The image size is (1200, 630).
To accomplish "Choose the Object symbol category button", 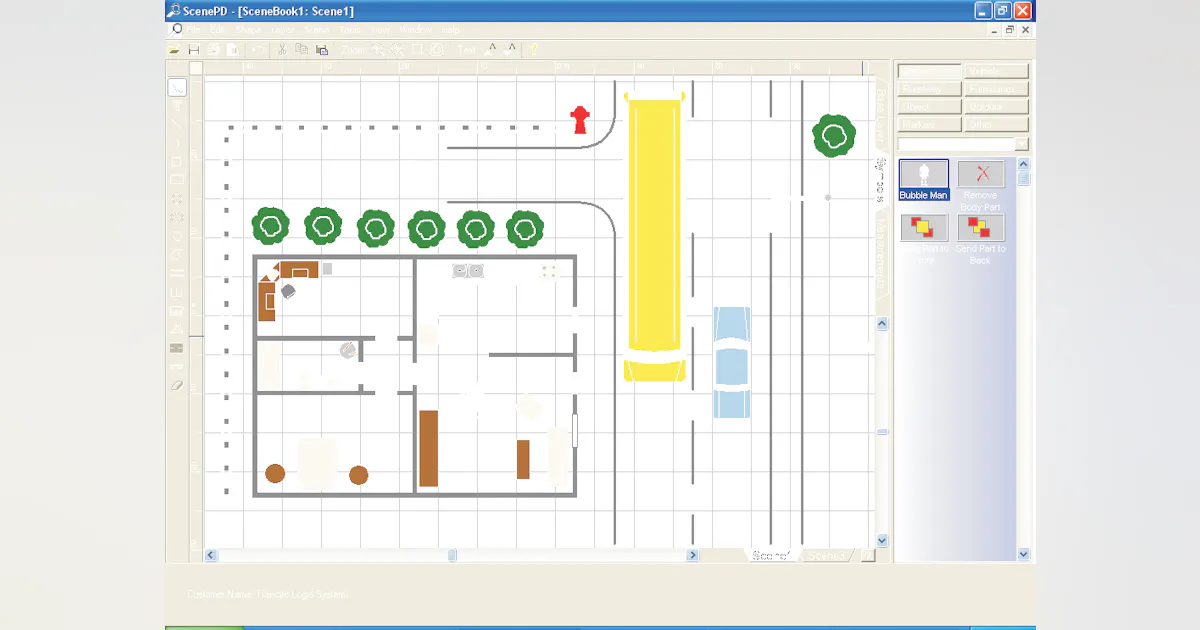I will click(929, 107).
